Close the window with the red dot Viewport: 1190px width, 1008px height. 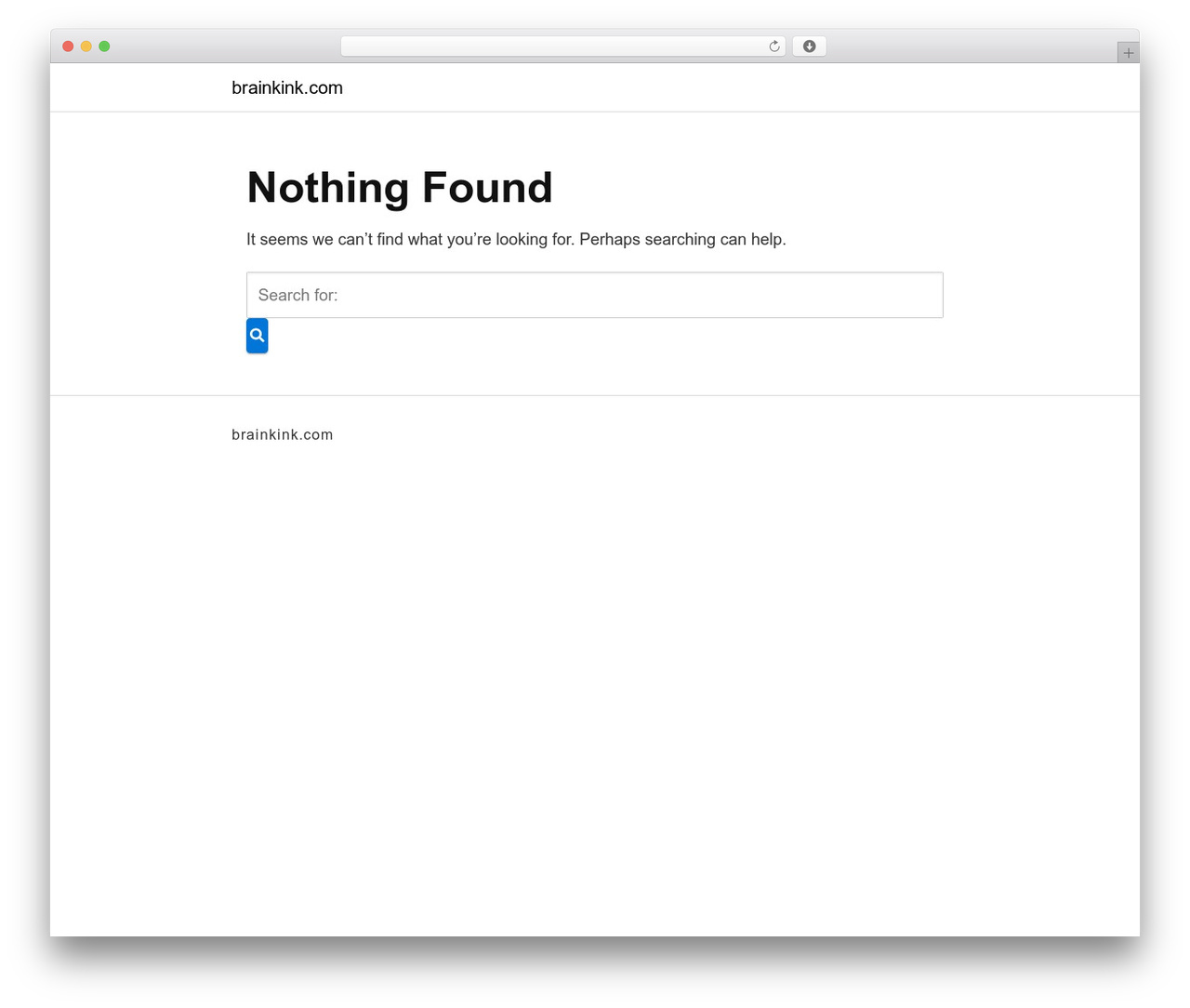[x=68, y=46]
